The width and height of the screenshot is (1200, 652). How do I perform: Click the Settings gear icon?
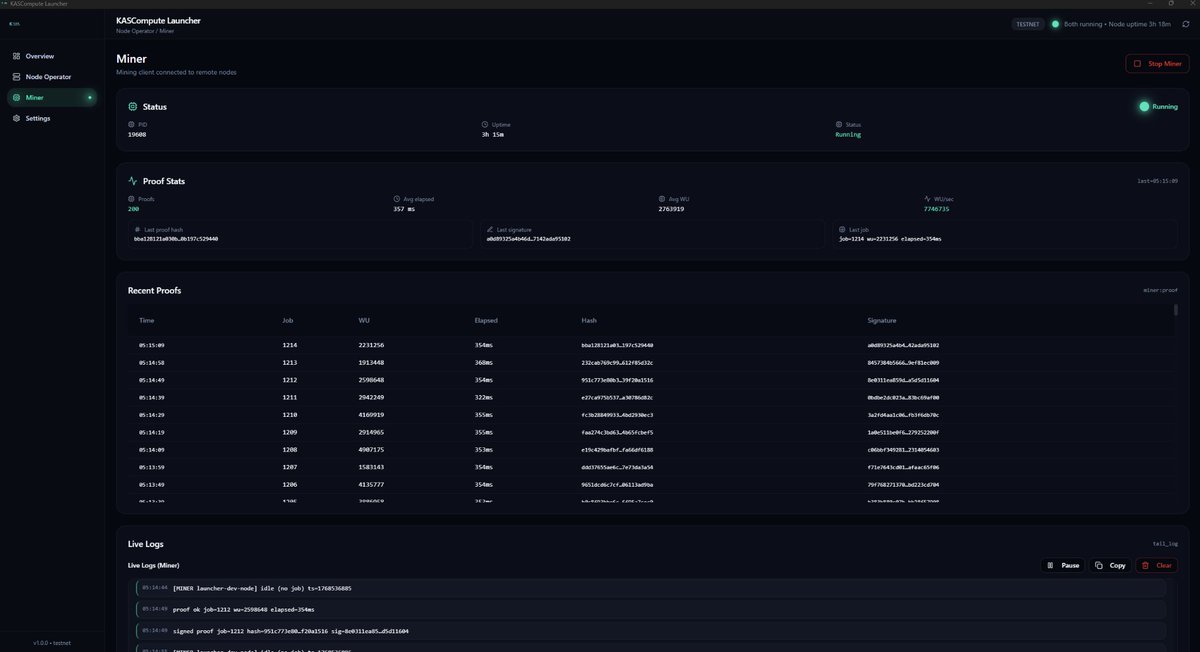(16, 118)
